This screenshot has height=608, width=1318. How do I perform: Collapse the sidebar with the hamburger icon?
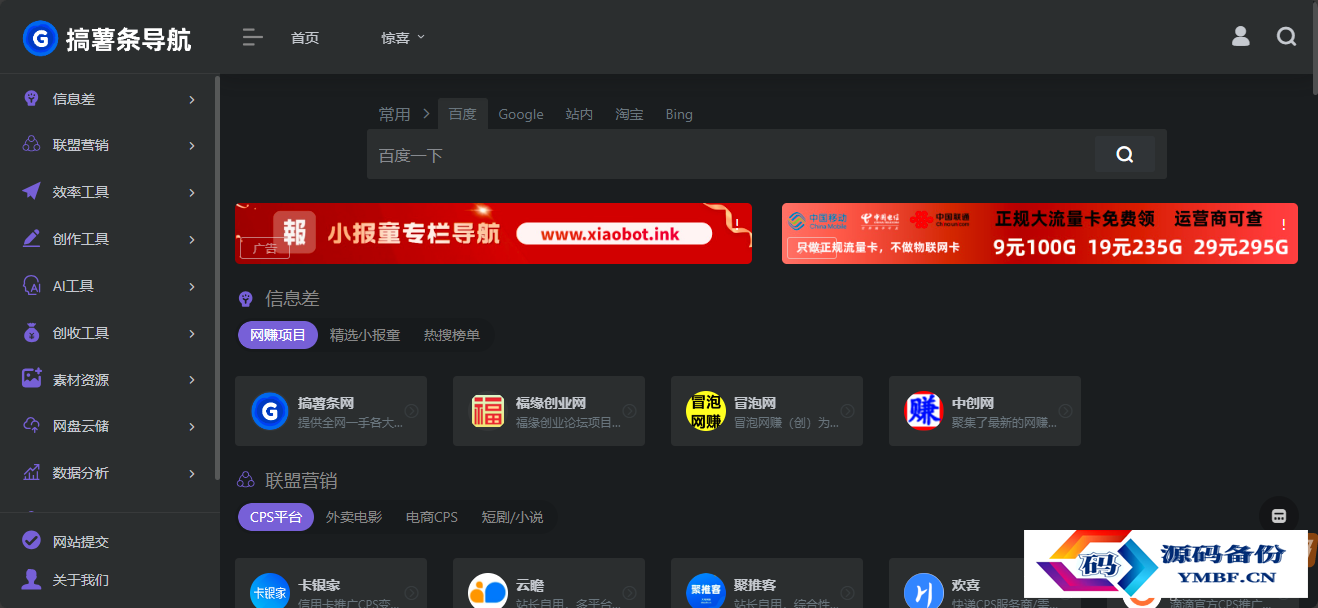[x=252, y=38]
